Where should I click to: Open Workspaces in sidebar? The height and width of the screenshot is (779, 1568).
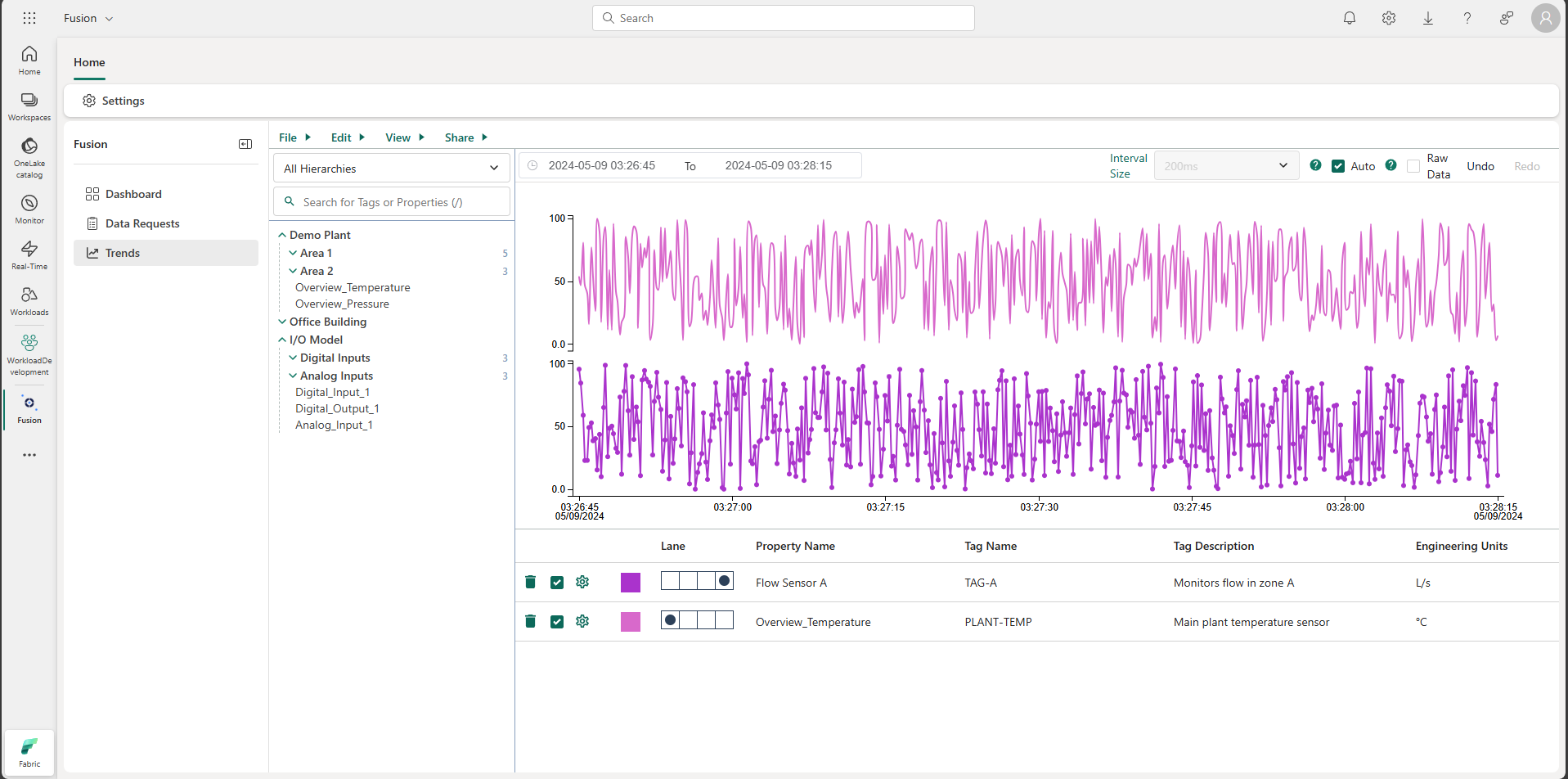(29, 106)
